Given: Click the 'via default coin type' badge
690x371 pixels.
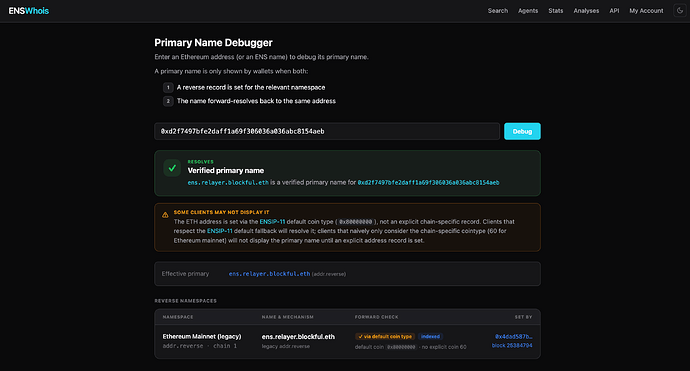Looking at the screenshot, I should pos(385,336).
